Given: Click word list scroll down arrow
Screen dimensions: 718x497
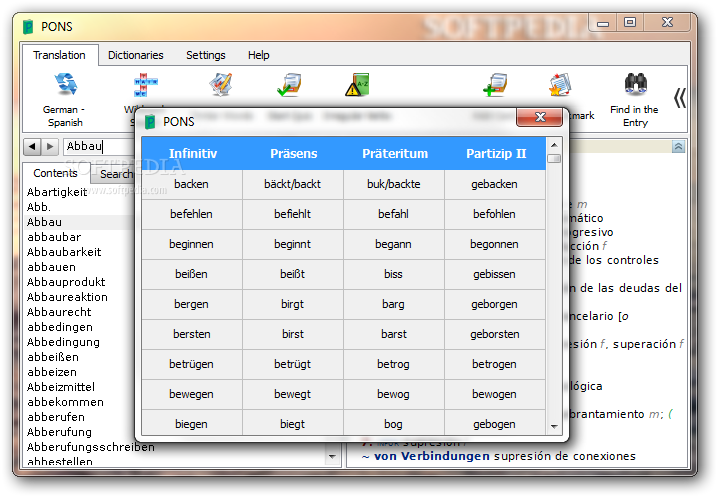Looking at the screenshot, I should pyautogui.click(x=332, y=457).
